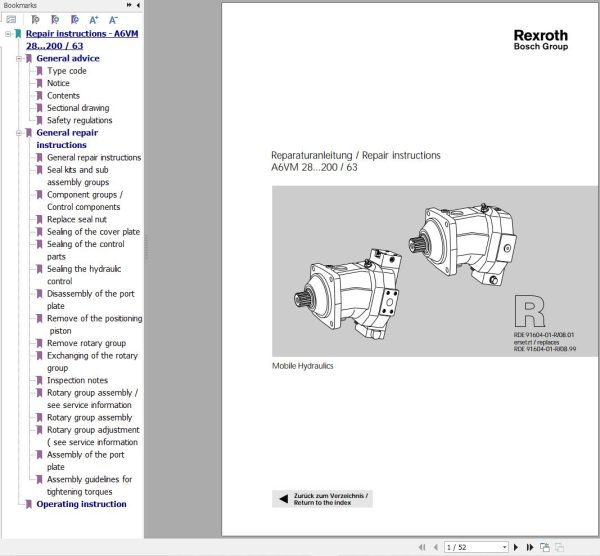Open Assembly of the port plate
The width and height of the screenshot is (600, 556).
point(86,461)
